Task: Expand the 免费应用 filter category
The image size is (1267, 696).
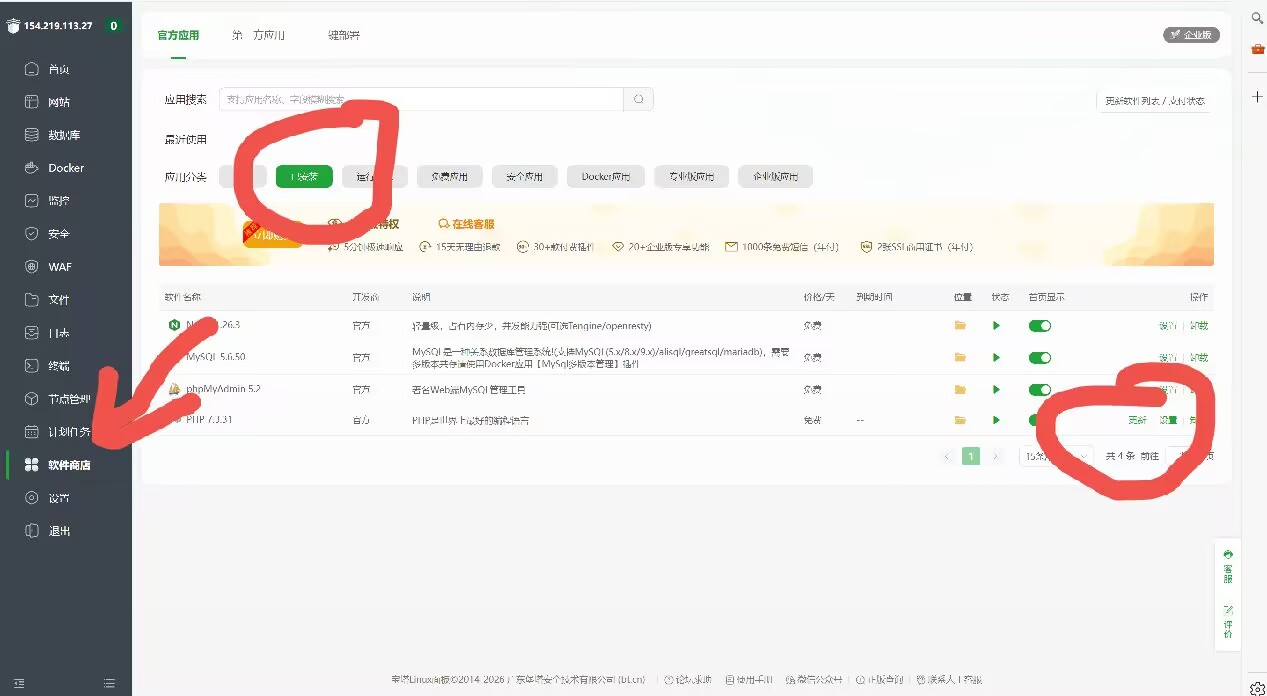Action: 449,175
